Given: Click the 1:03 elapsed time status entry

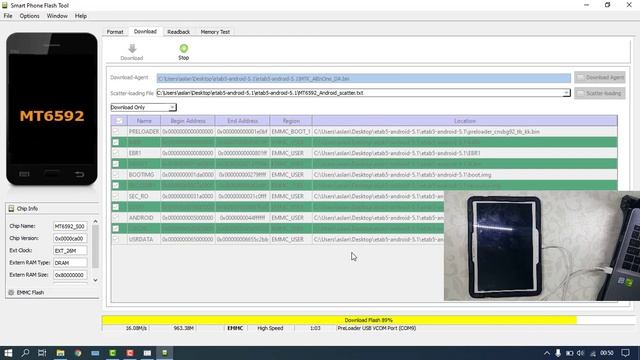Looking at the screenshot, I should 315,328.
